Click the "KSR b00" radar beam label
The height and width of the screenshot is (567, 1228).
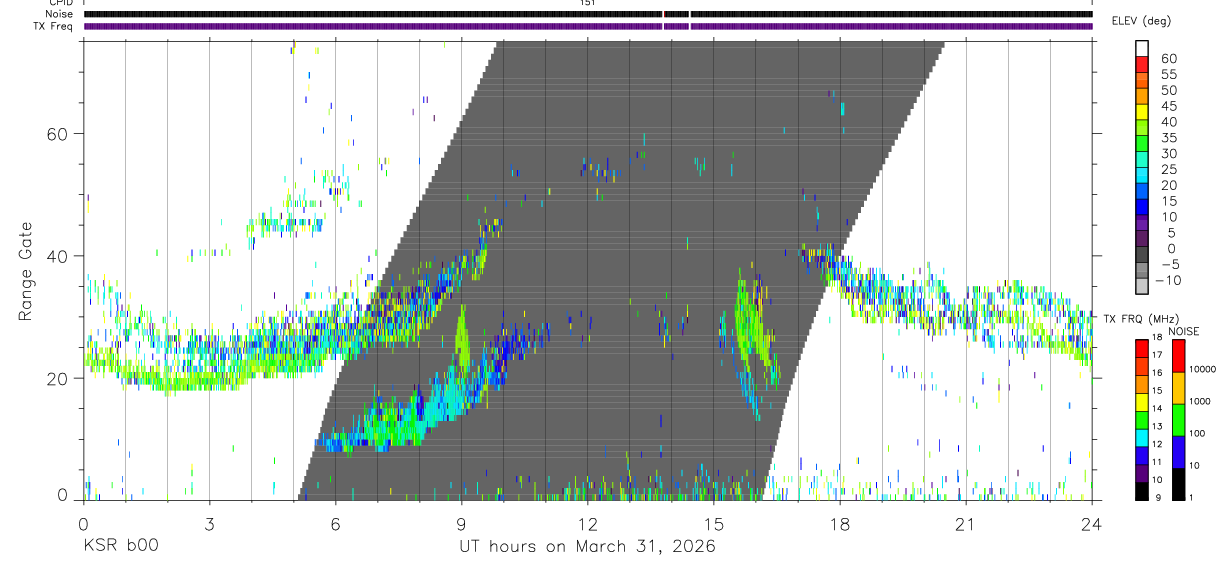point(120,546)
